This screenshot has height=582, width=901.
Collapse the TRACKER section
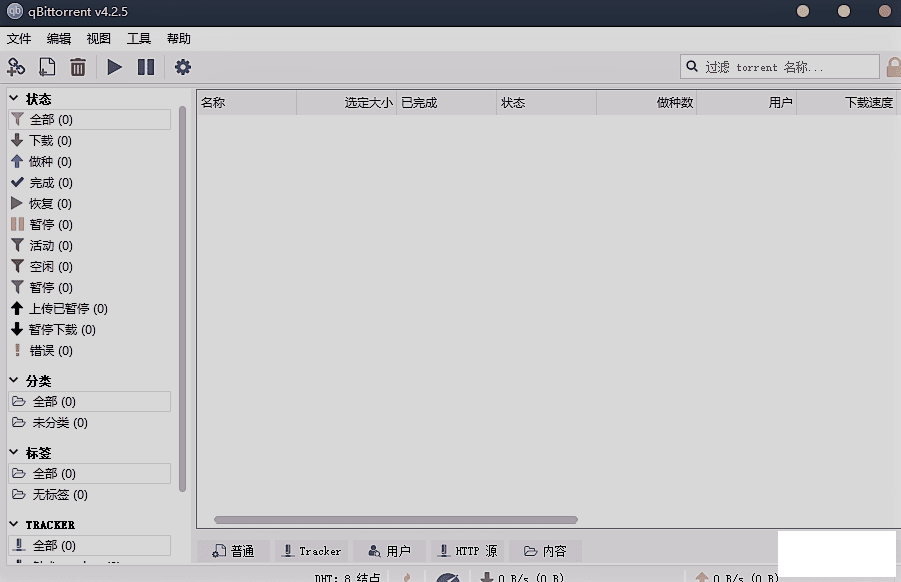14,525
